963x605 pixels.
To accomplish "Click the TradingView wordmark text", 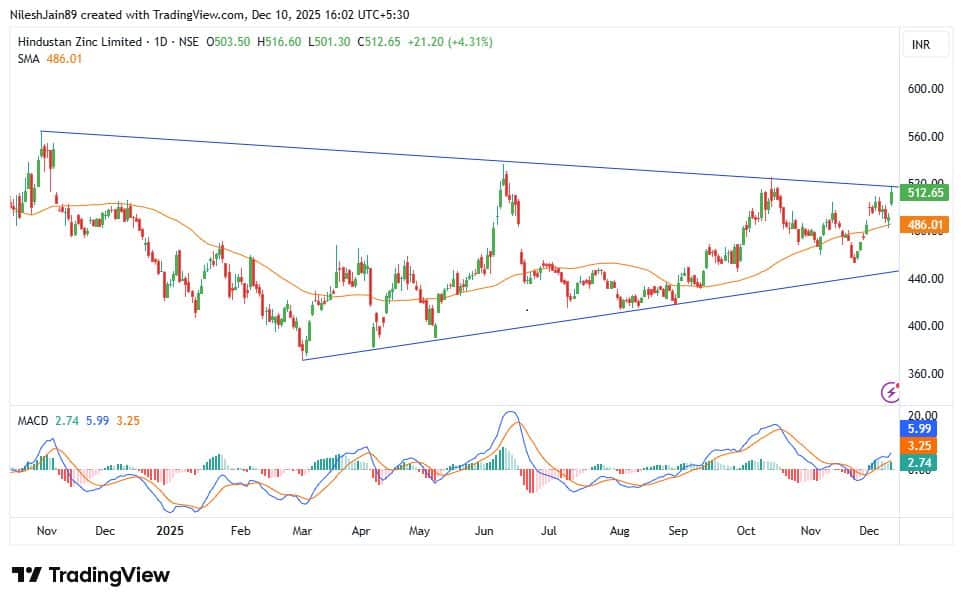I will tap(108, 575).
